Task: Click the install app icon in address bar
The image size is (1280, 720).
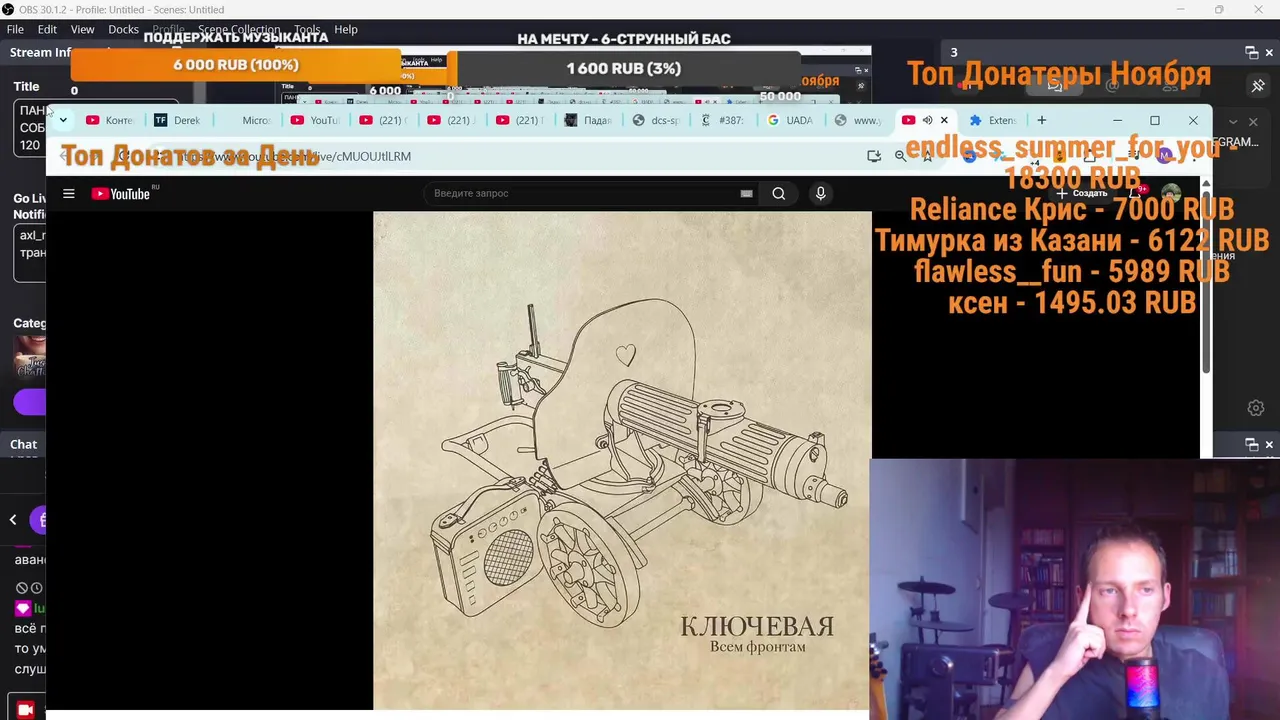Action: click(874, 156)
